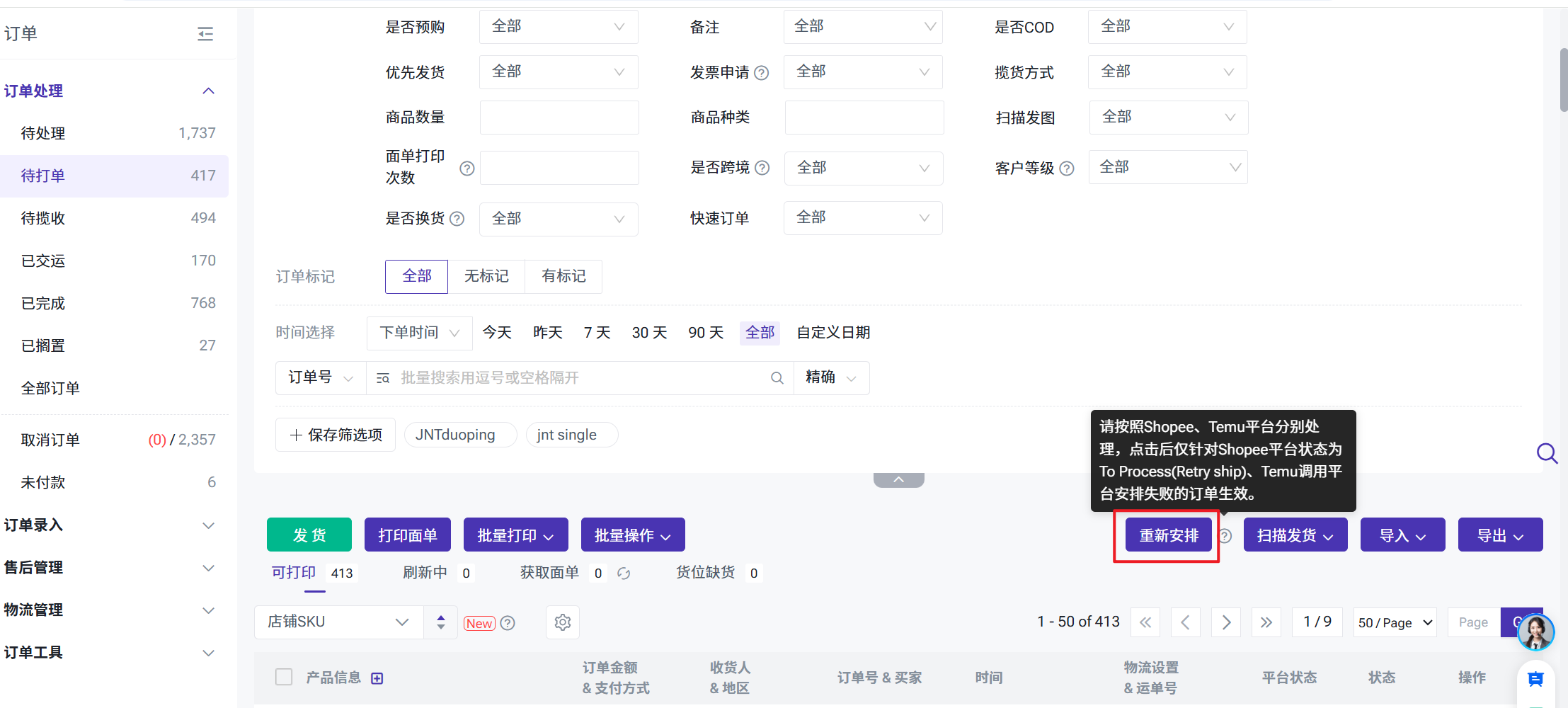Open 待处理 in the sidebar
Image resolution: width=1568 pixels, height=708 pixels.
point(43,133)
